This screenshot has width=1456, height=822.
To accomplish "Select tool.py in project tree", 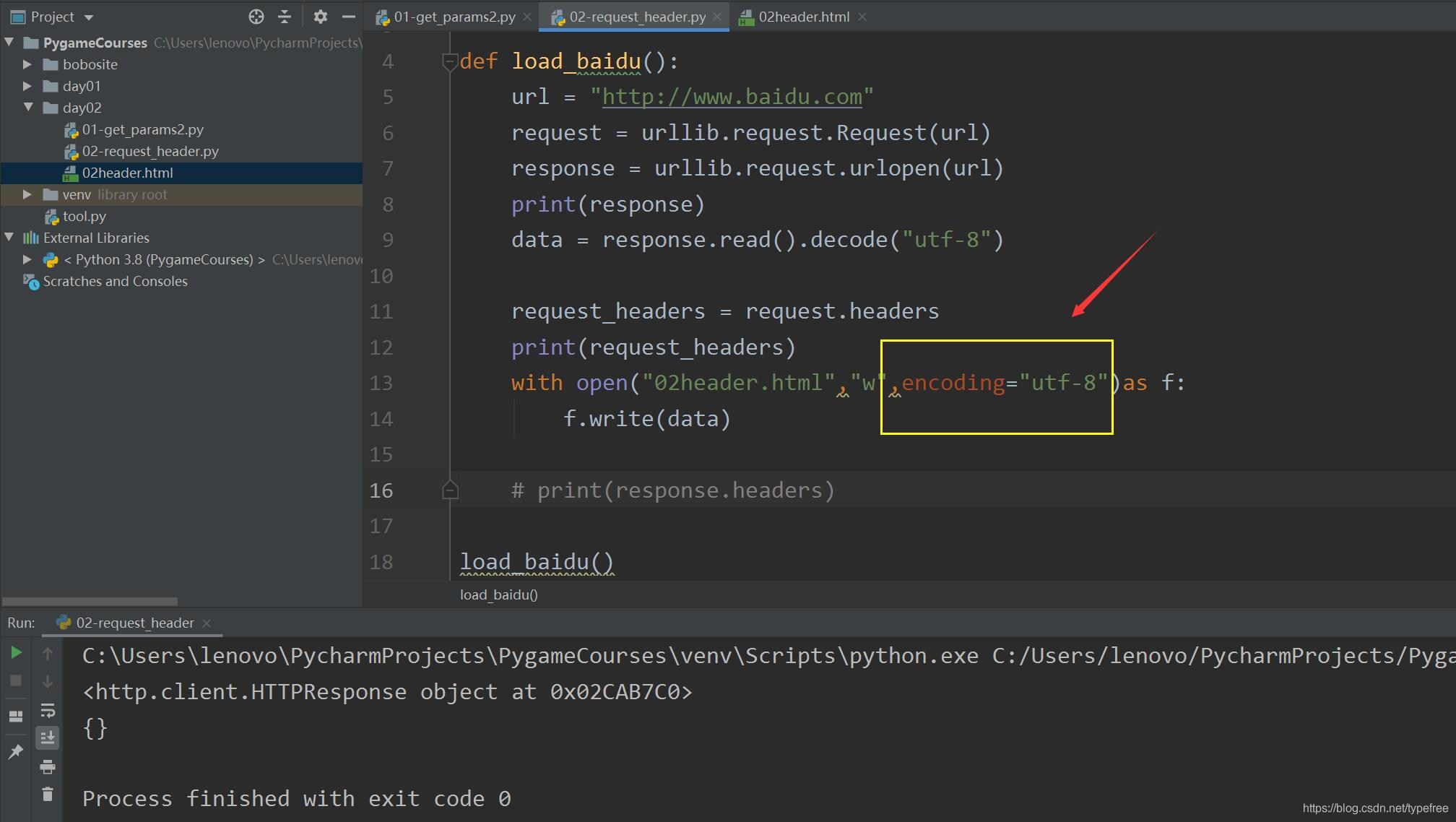I will [x=84, y=216].
